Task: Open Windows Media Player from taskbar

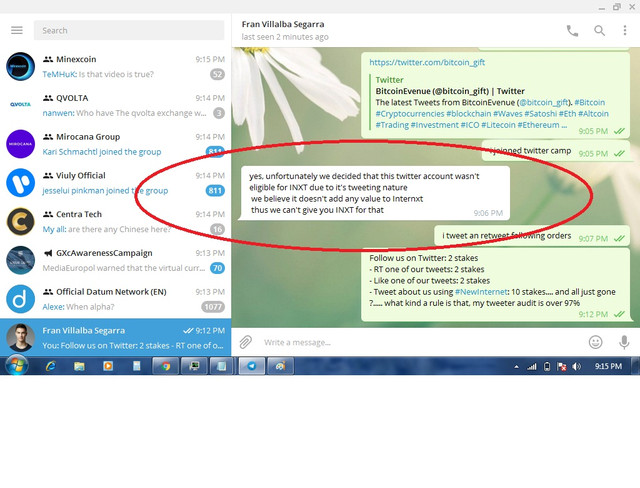Action: [x=108, y=366]
